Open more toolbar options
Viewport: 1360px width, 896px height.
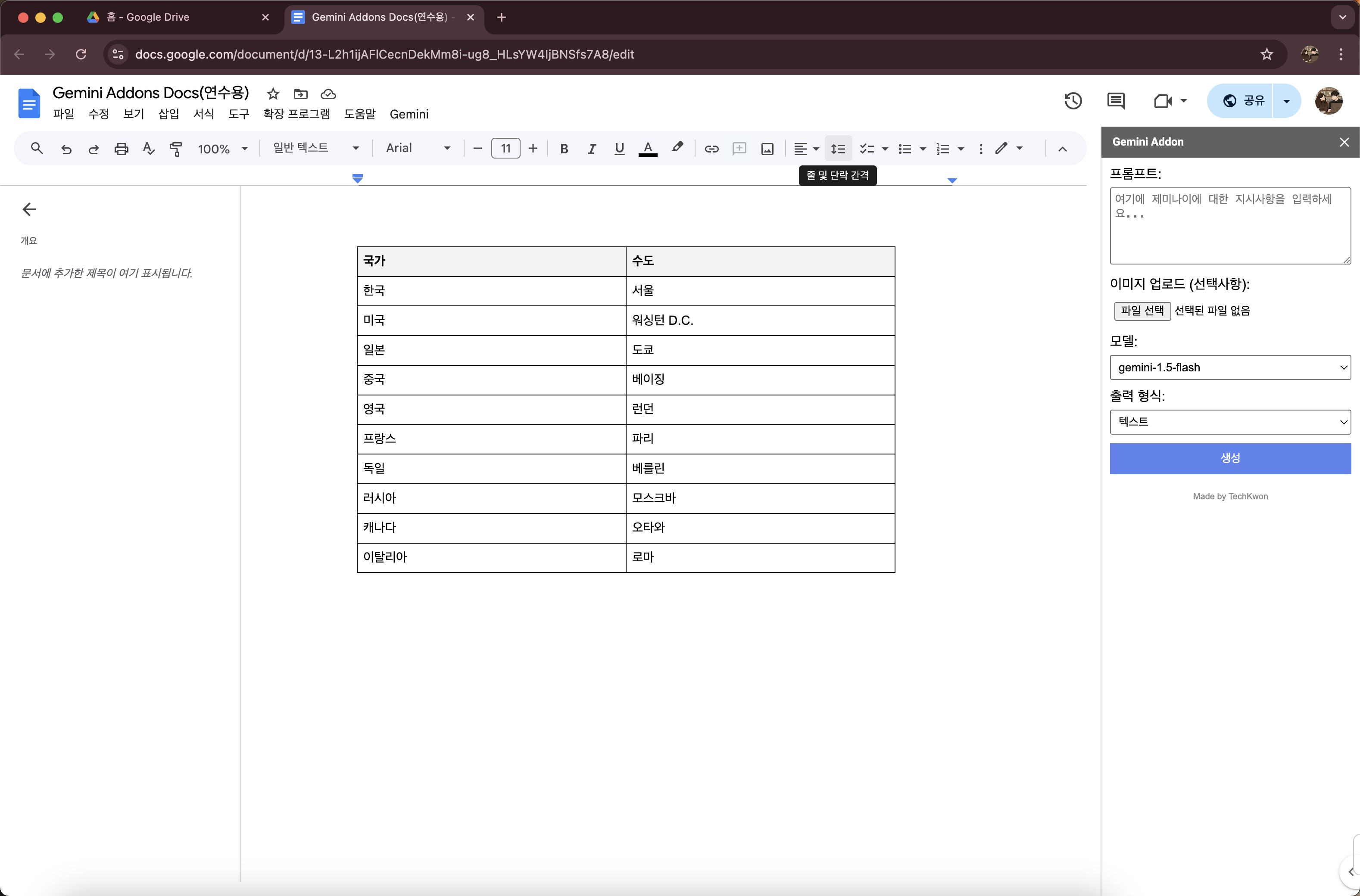980,149
